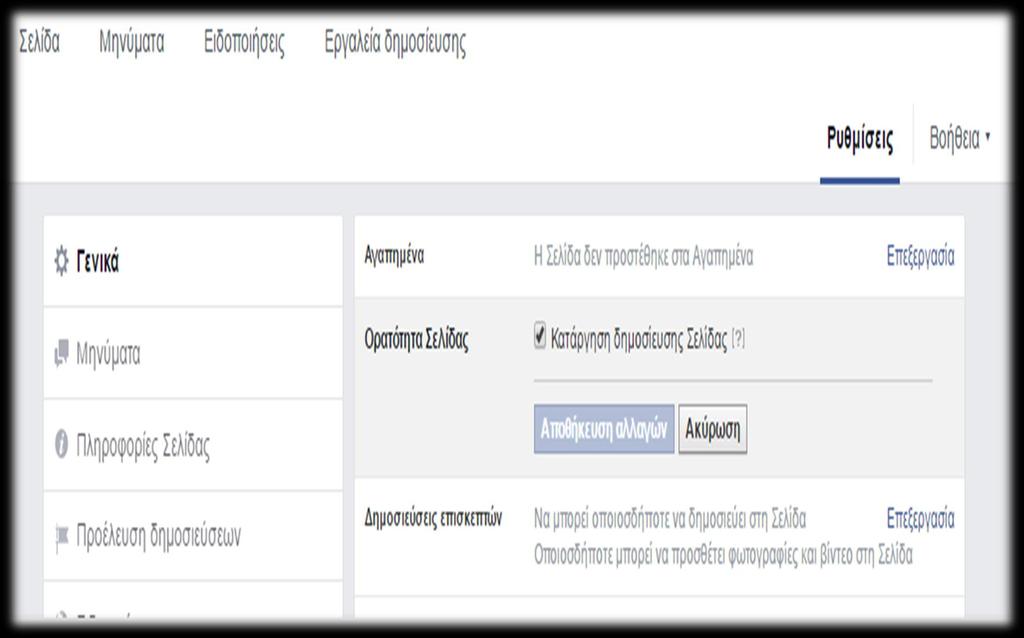The width and height of the screenshot is (1024, 638).
Task: Open Εργαλεία δημοσίευσης tab
Action: pos(395,42)
